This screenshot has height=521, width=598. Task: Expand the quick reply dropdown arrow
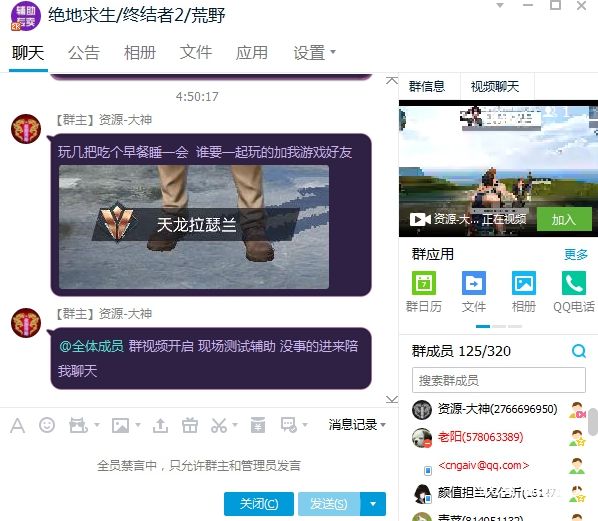pyautogui.click(x=304, y=425)
